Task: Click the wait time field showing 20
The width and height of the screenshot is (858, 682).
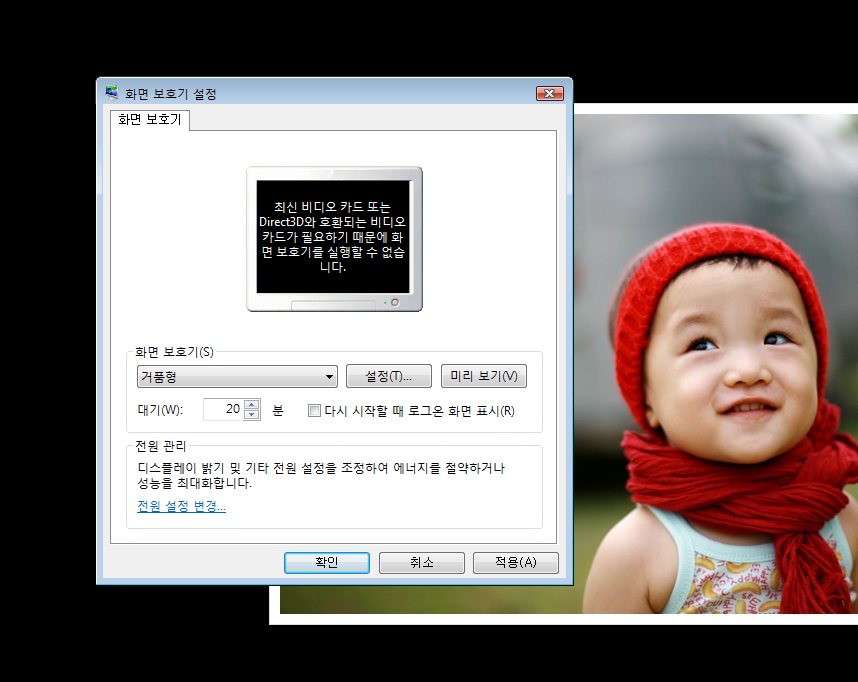Action: click(x=223, y=409)
